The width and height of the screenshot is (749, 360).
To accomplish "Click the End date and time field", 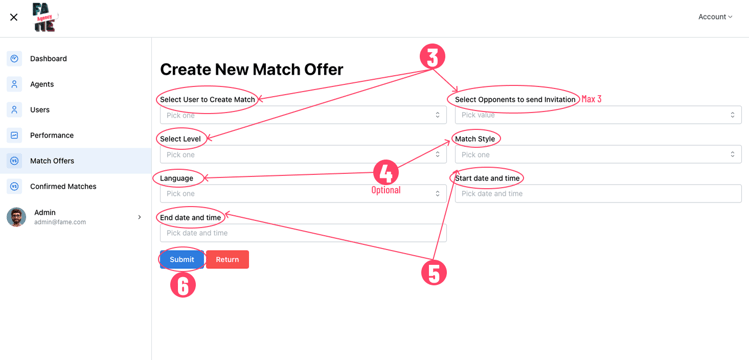I will (303, 233).
